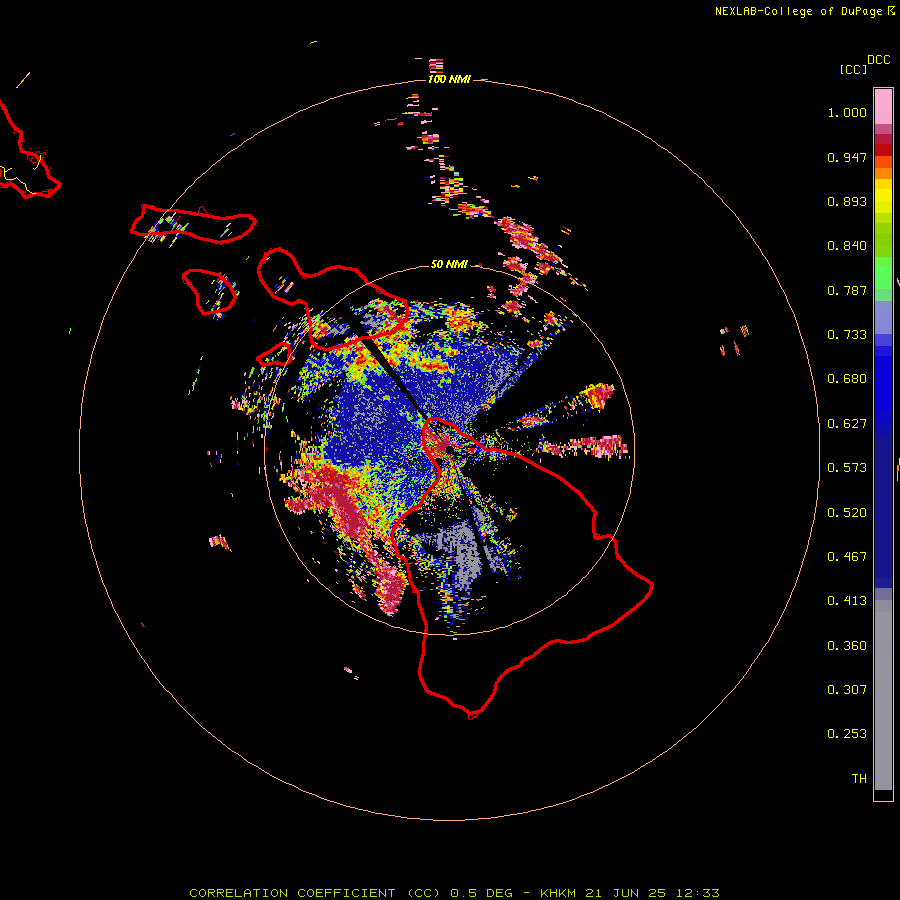
Task: Click the 0.520 color scale value
Action: pos(847,513)
